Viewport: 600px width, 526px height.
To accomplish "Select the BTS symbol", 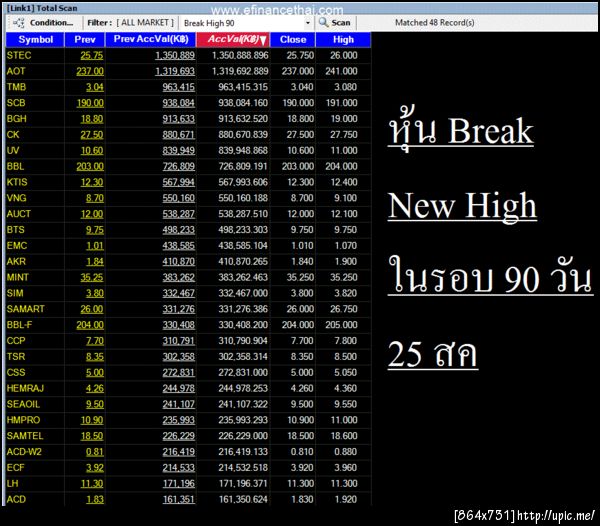I will coord(15,230).
